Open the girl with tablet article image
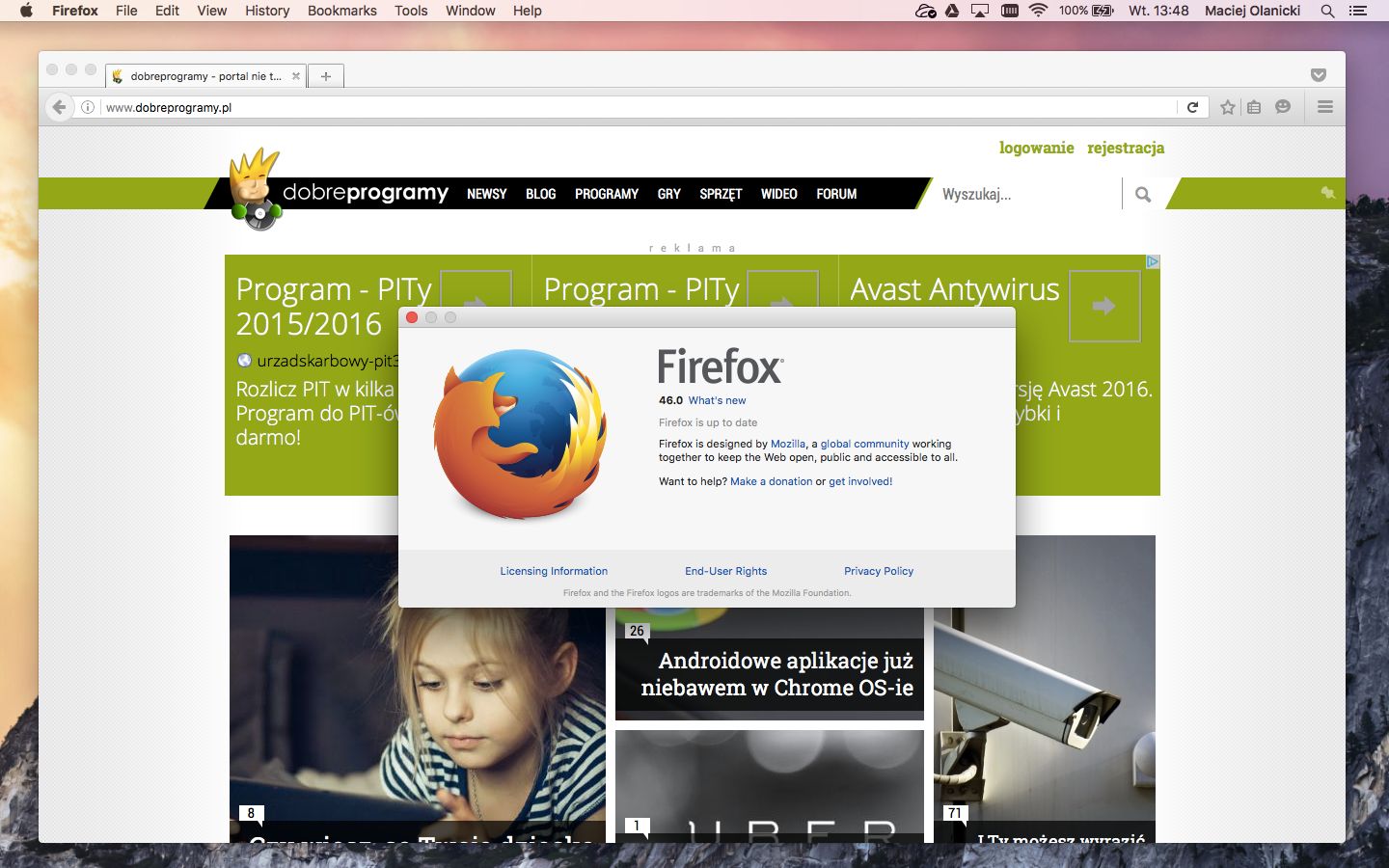 (418, 689)
